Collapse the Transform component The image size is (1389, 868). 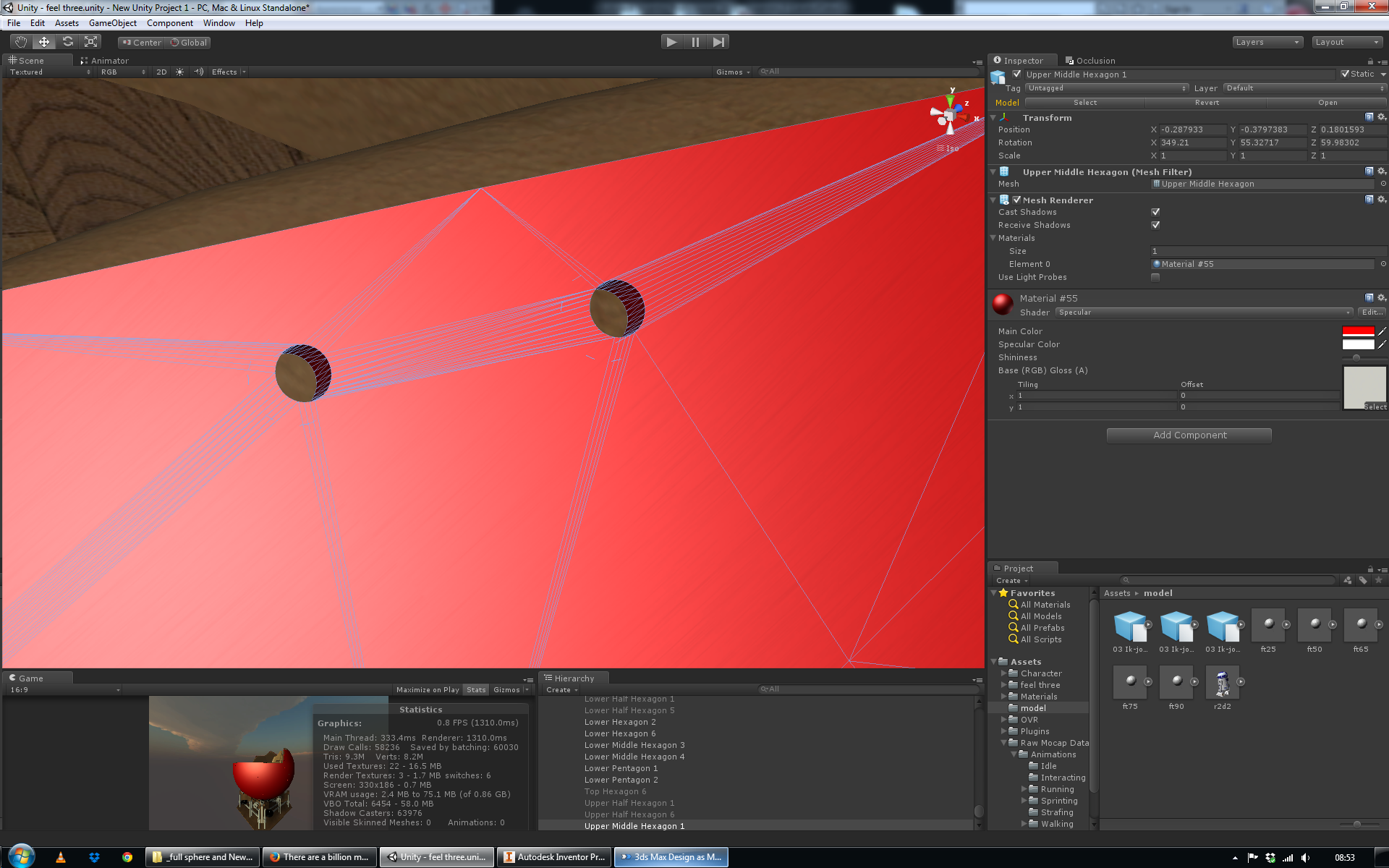coord(993,117)
